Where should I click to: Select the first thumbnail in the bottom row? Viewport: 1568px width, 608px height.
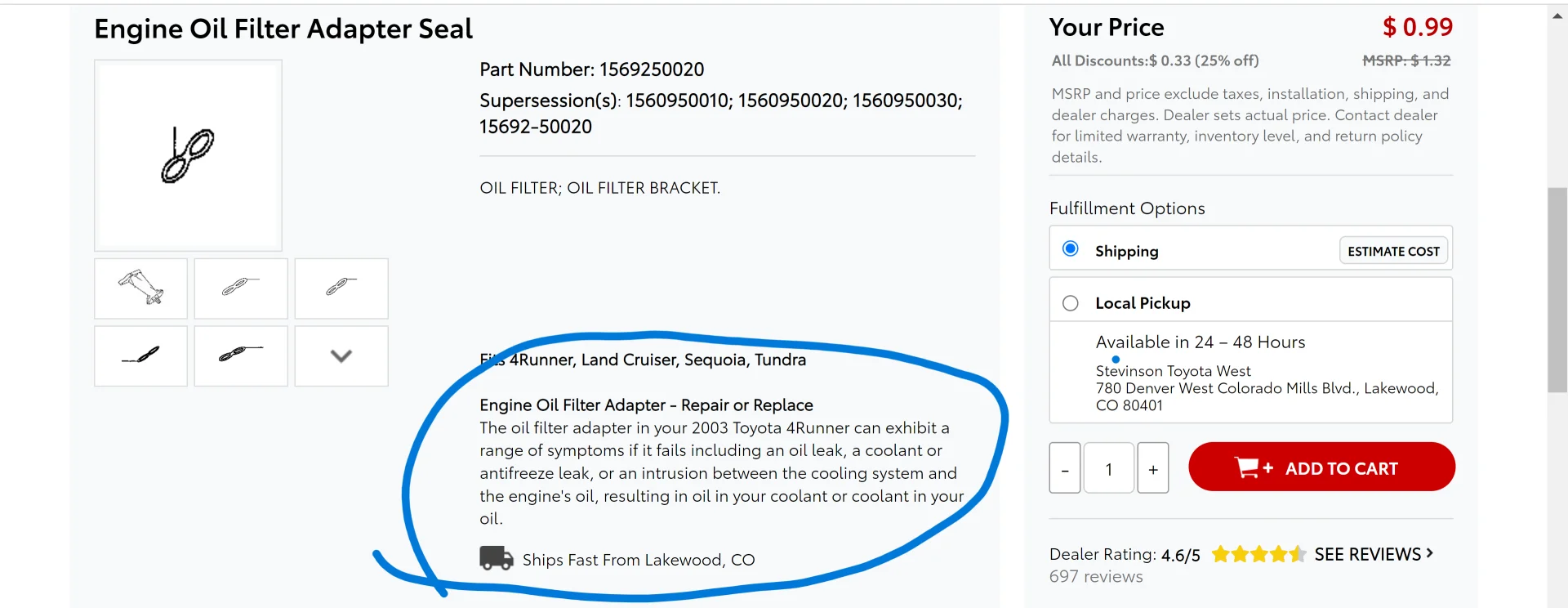pyautogui.click(x=140, y=355)
